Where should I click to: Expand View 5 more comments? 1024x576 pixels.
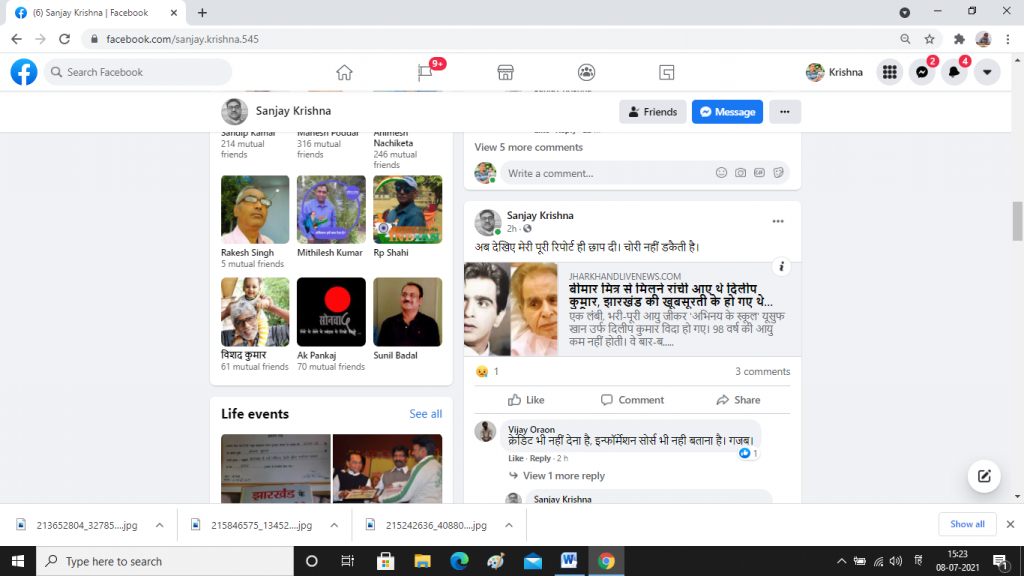(528, 147)
